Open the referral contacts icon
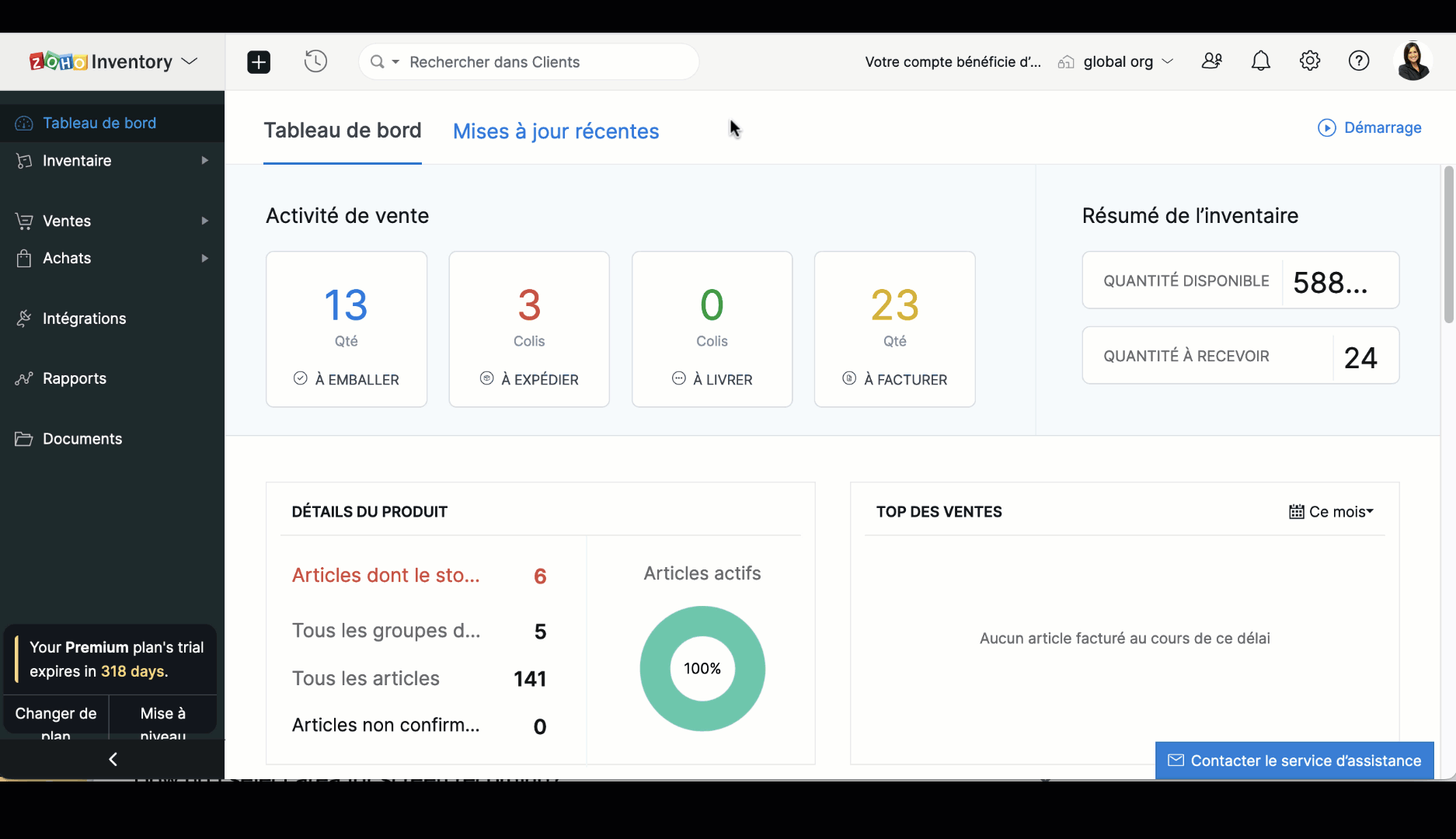 pyautogui.click(x=1212, y=61)
